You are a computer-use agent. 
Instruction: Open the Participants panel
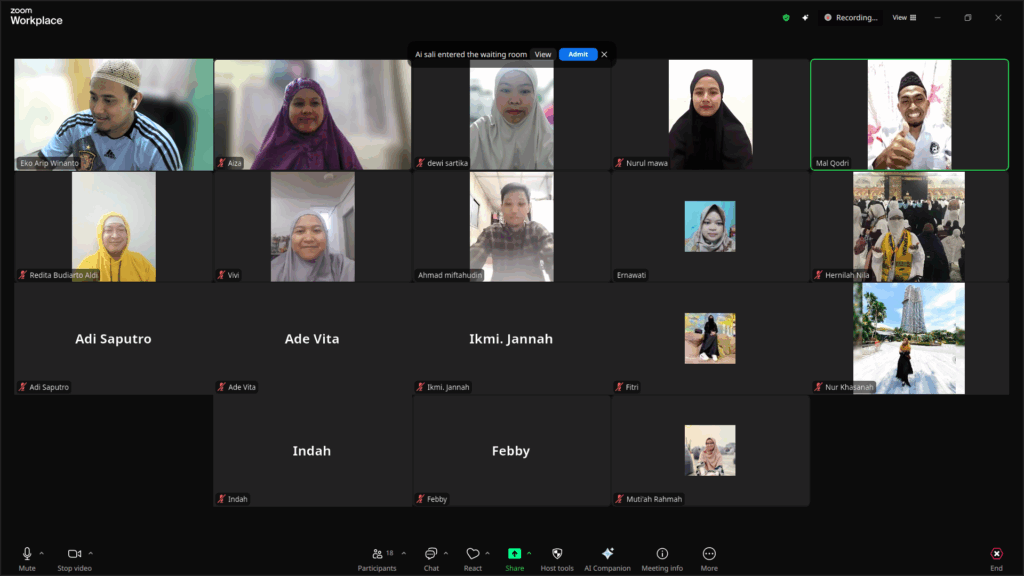(377, 554)
